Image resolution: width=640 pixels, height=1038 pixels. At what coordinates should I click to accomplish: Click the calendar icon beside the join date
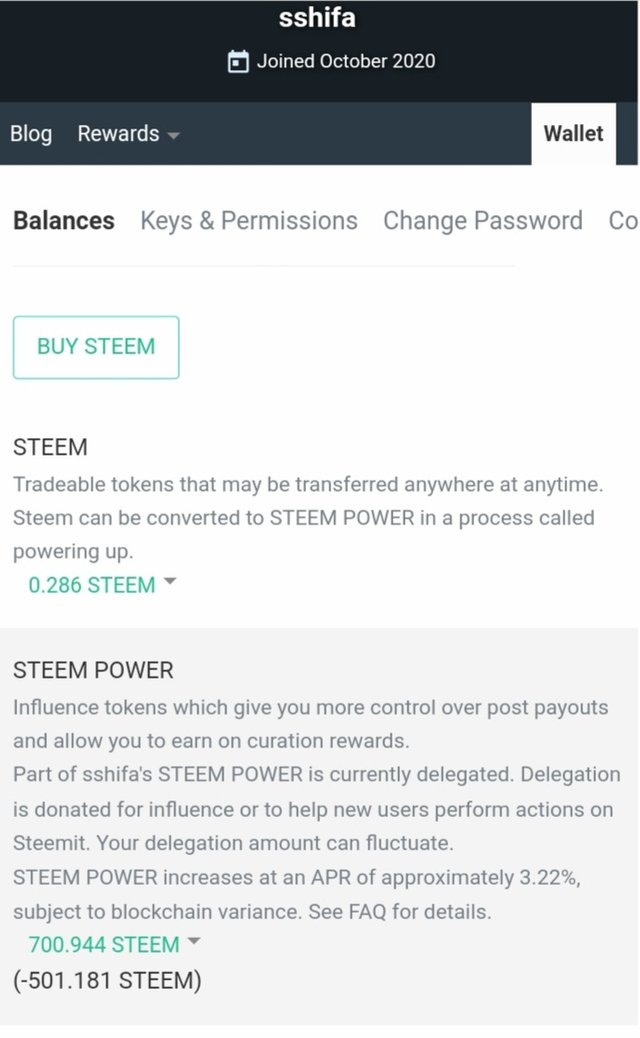tap(238, 62)
